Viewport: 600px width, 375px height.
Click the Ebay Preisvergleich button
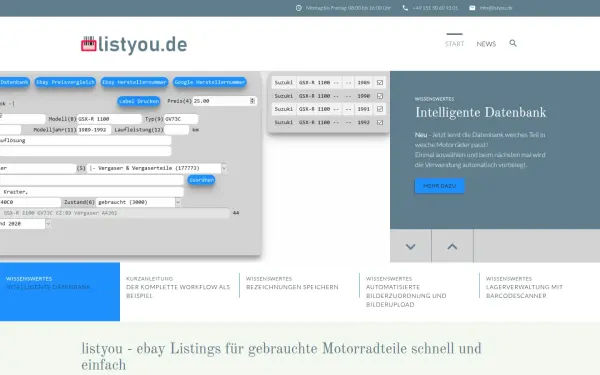[x=65, y=82]
